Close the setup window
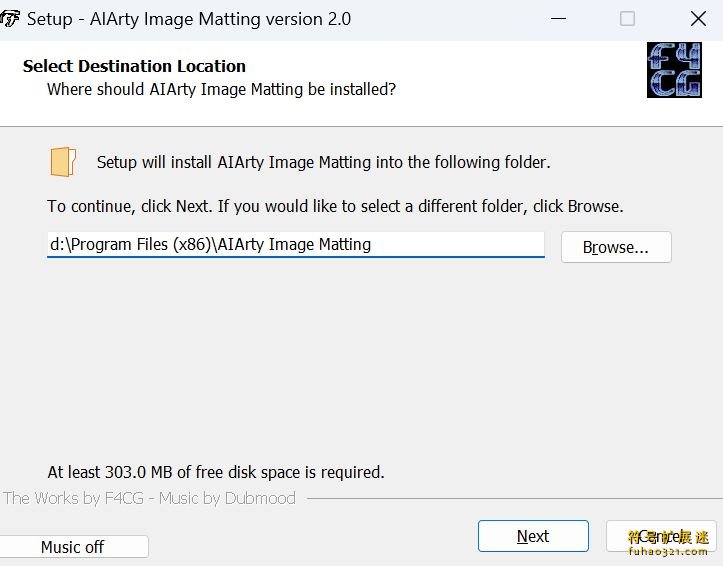 698,19
